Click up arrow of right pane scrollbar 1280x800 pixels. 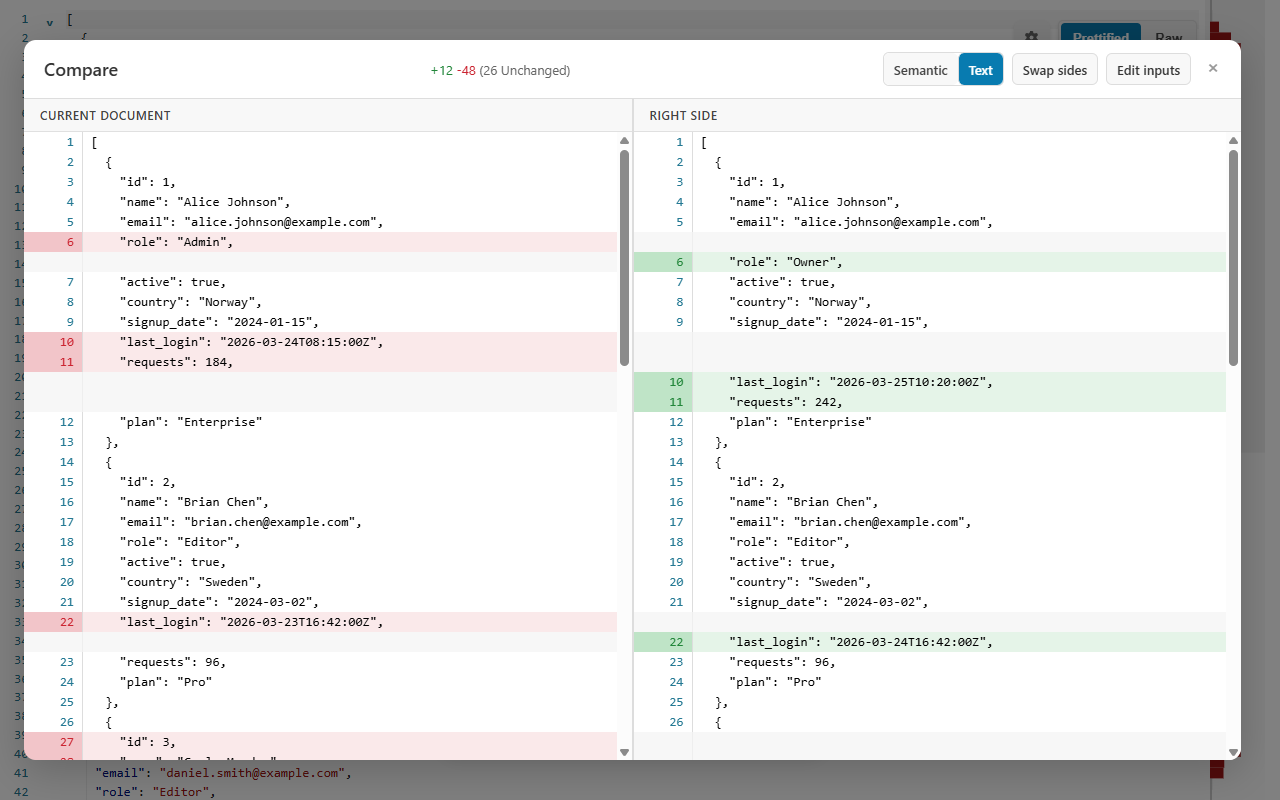[x=1234, y=141]
